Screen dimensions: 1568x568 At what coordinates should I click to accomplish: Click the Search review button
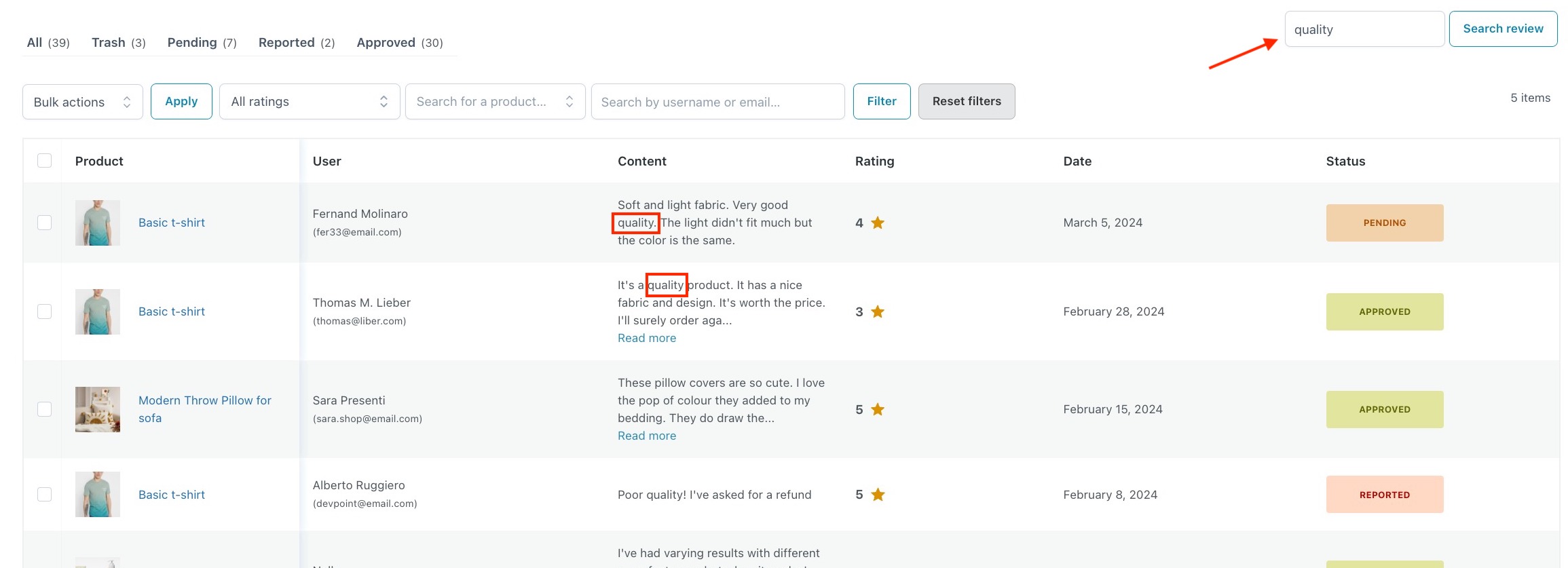click(1503, 29)
